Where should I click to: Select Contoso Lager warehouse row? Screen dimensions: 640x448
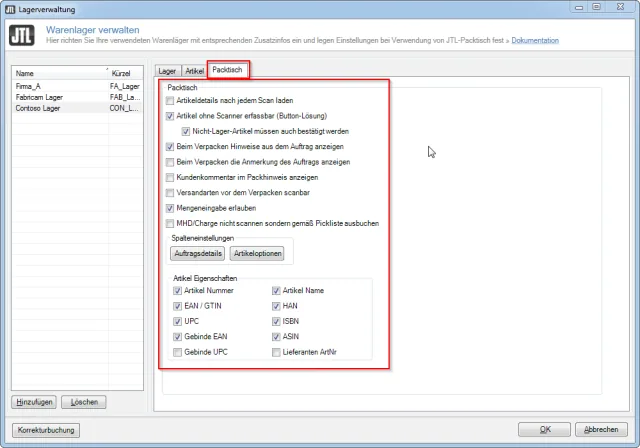coord(78,108)
